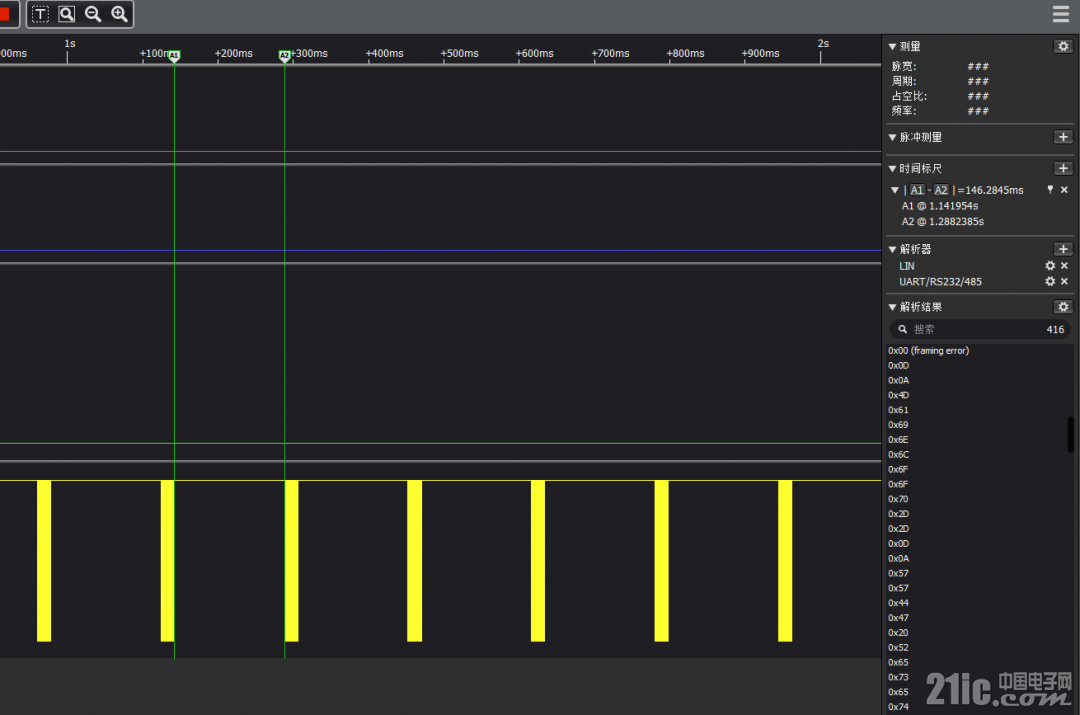Select the A2 marker on the timeline
Screen dimensions: 1080x715
[x=284, y=56]
